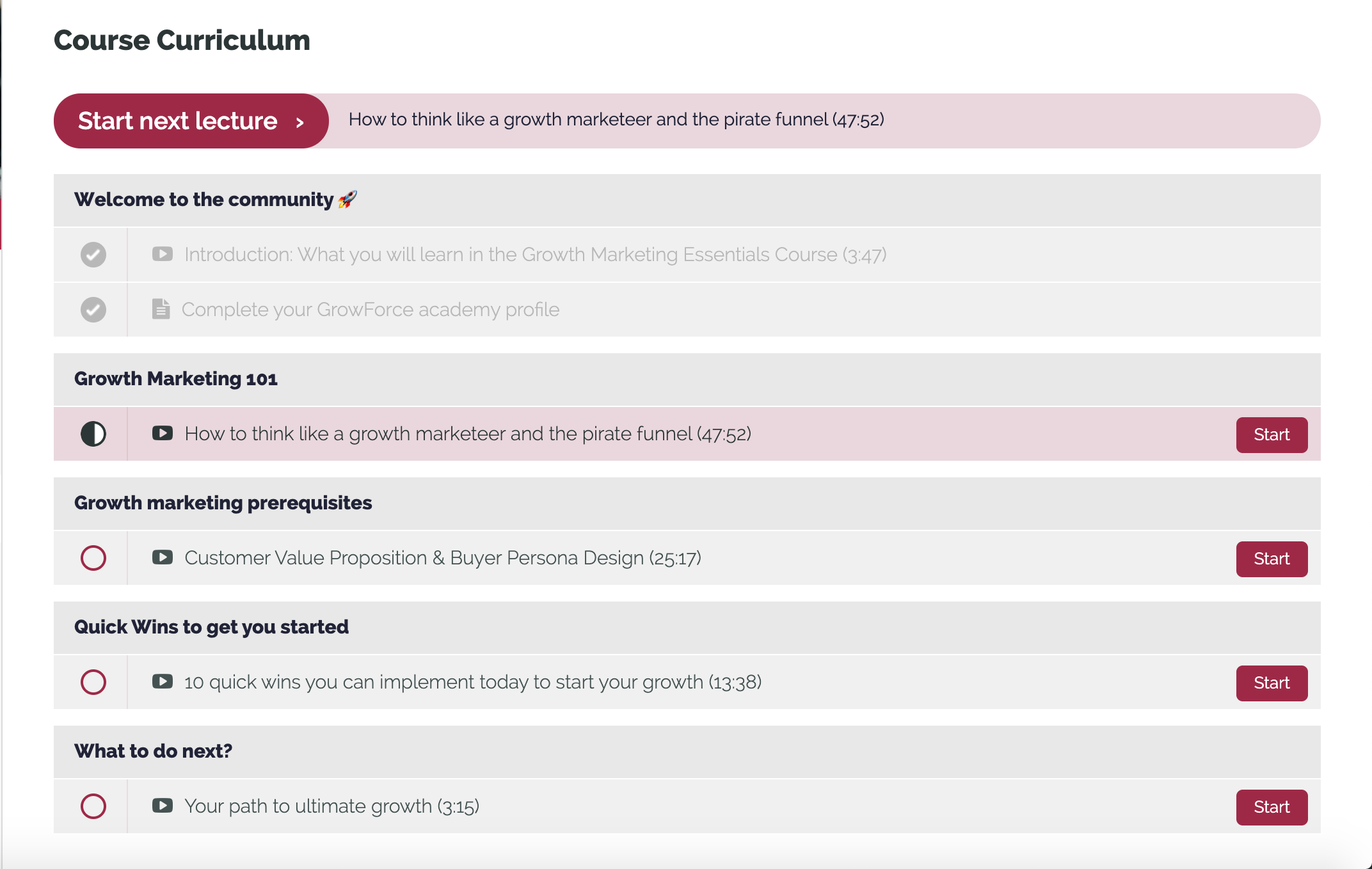Screen dimensions: 1372x869
Task: Click the completed checkmark on the Introduction lecture
Action: click(x=93, y=254)
